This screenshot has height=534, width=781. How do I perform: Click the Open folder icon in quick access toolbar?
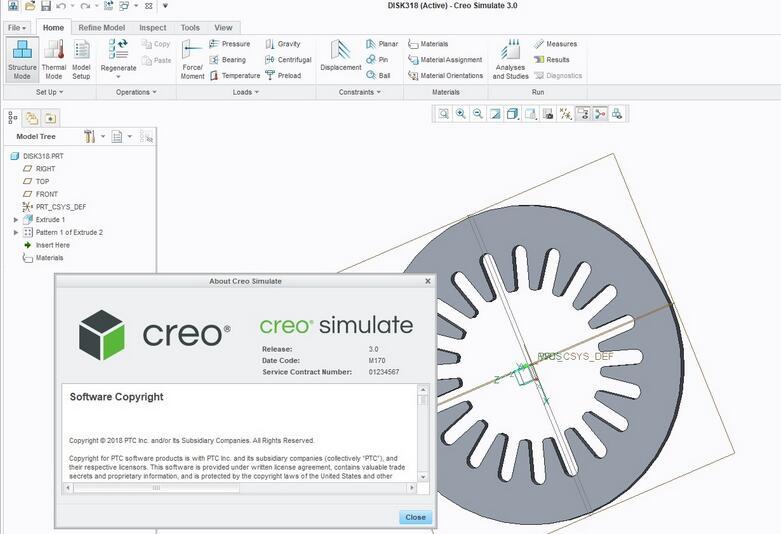[30, 6]
